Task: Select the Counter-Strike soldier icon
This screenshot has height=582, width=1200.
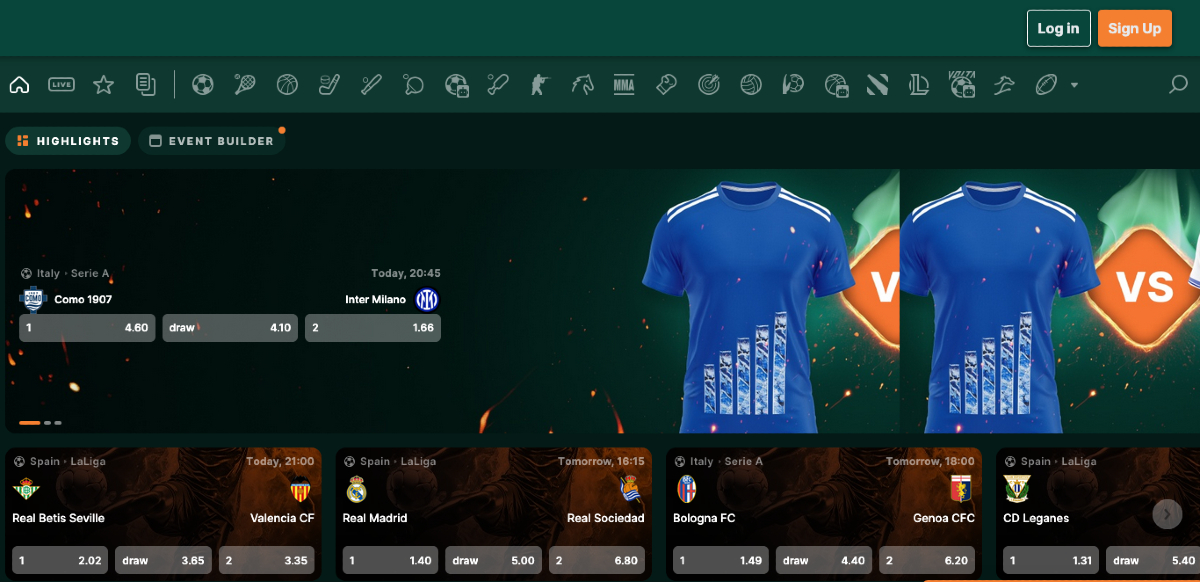Action: pos(540,85)
